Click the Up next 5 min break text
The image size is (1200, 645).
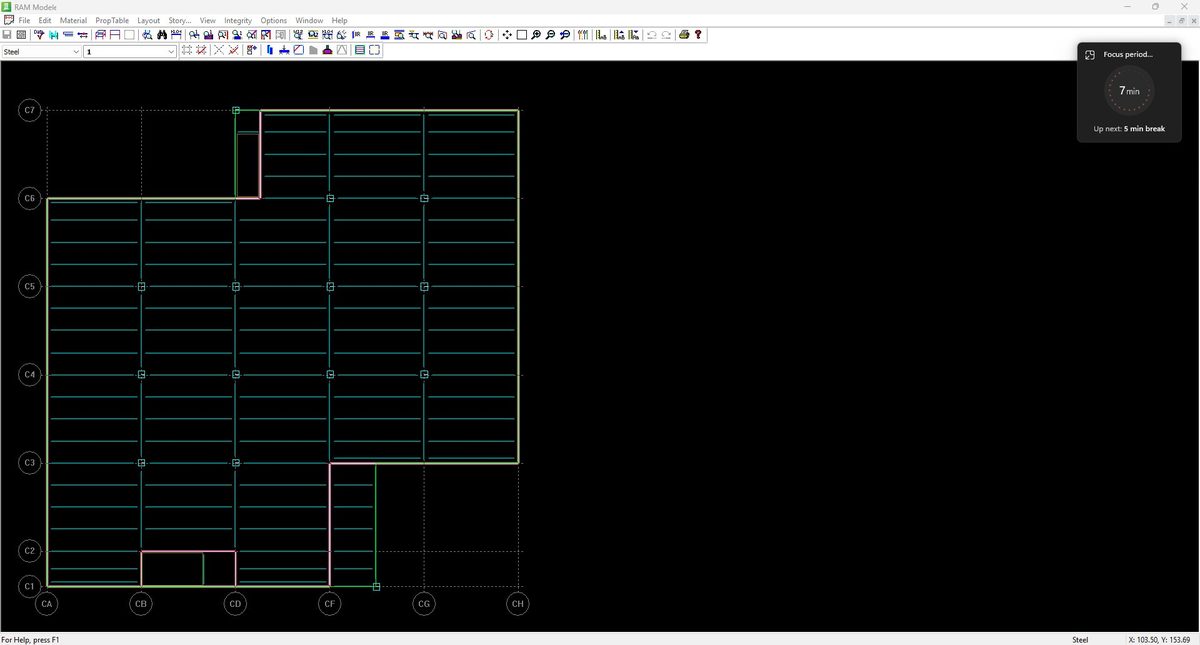[1128, 128]
